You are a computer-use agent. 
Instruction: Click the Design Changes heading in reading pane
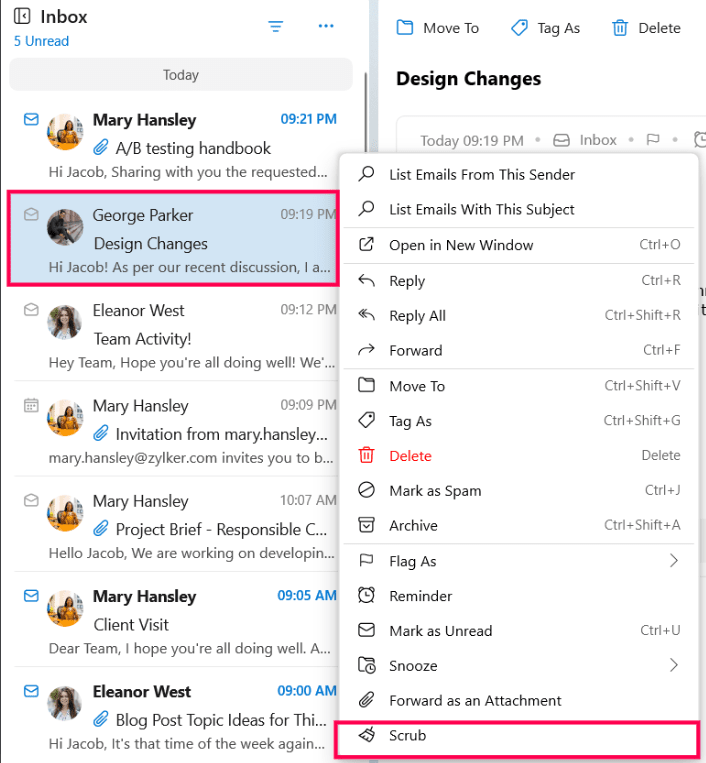pyautogui.click(x=469, y=79)
